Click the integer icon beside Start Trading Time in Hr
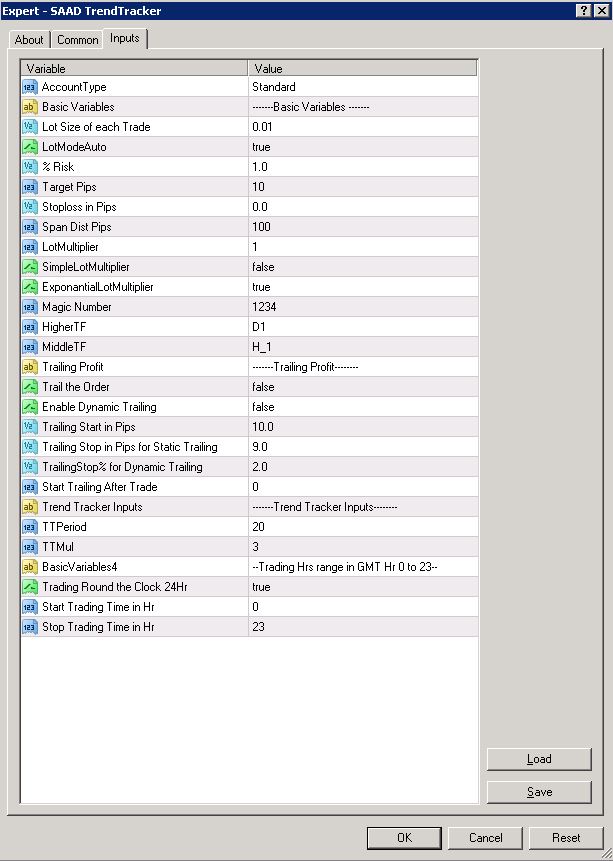Image resolution: width=613 pixels, height=861 pixels. 30,607
